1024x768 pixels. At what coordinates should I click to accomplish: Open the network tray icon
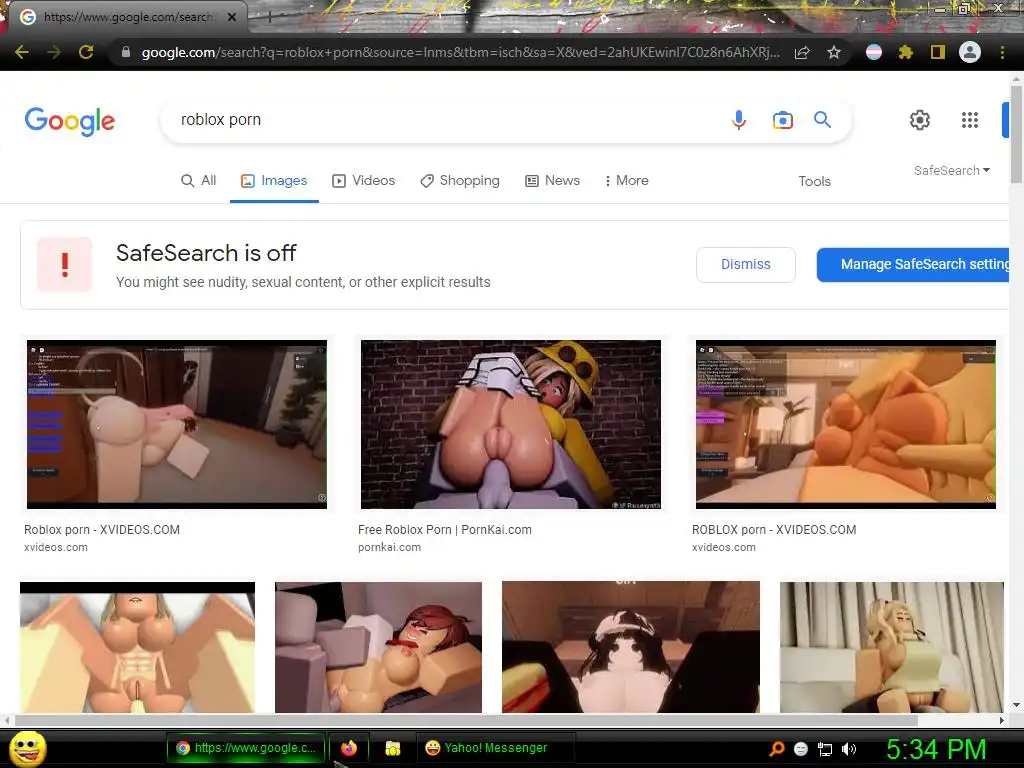(x=825, y=749)
